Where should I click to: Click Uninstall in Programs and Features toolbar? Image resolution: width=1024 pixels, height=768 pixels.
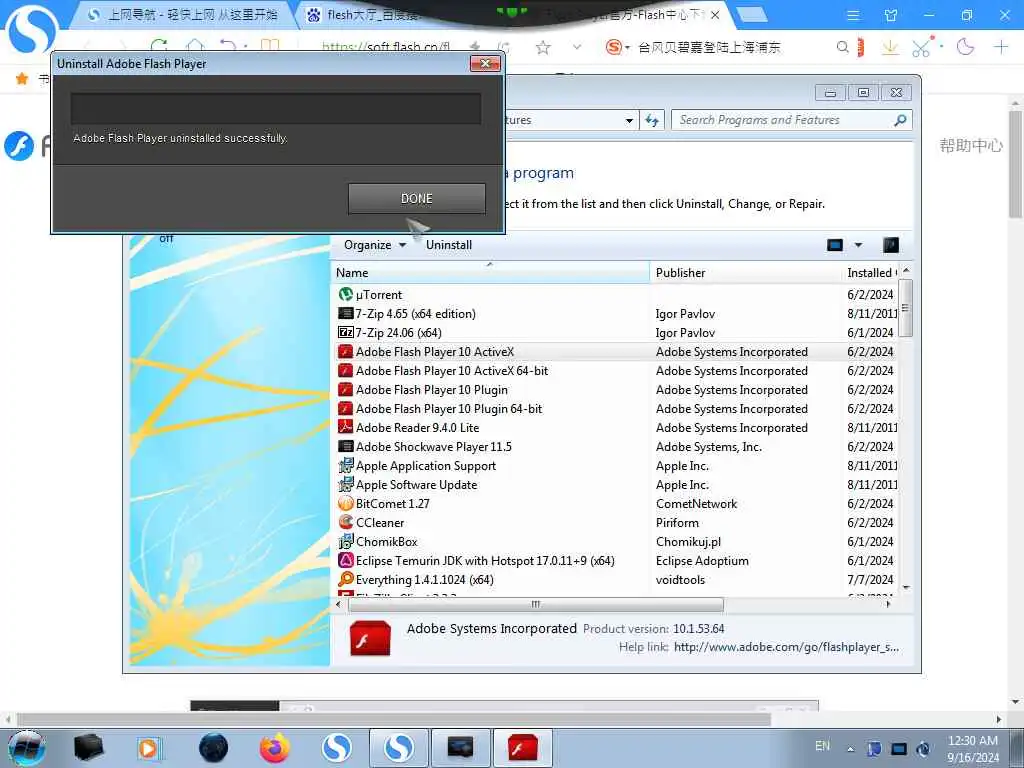click(449, 245)
